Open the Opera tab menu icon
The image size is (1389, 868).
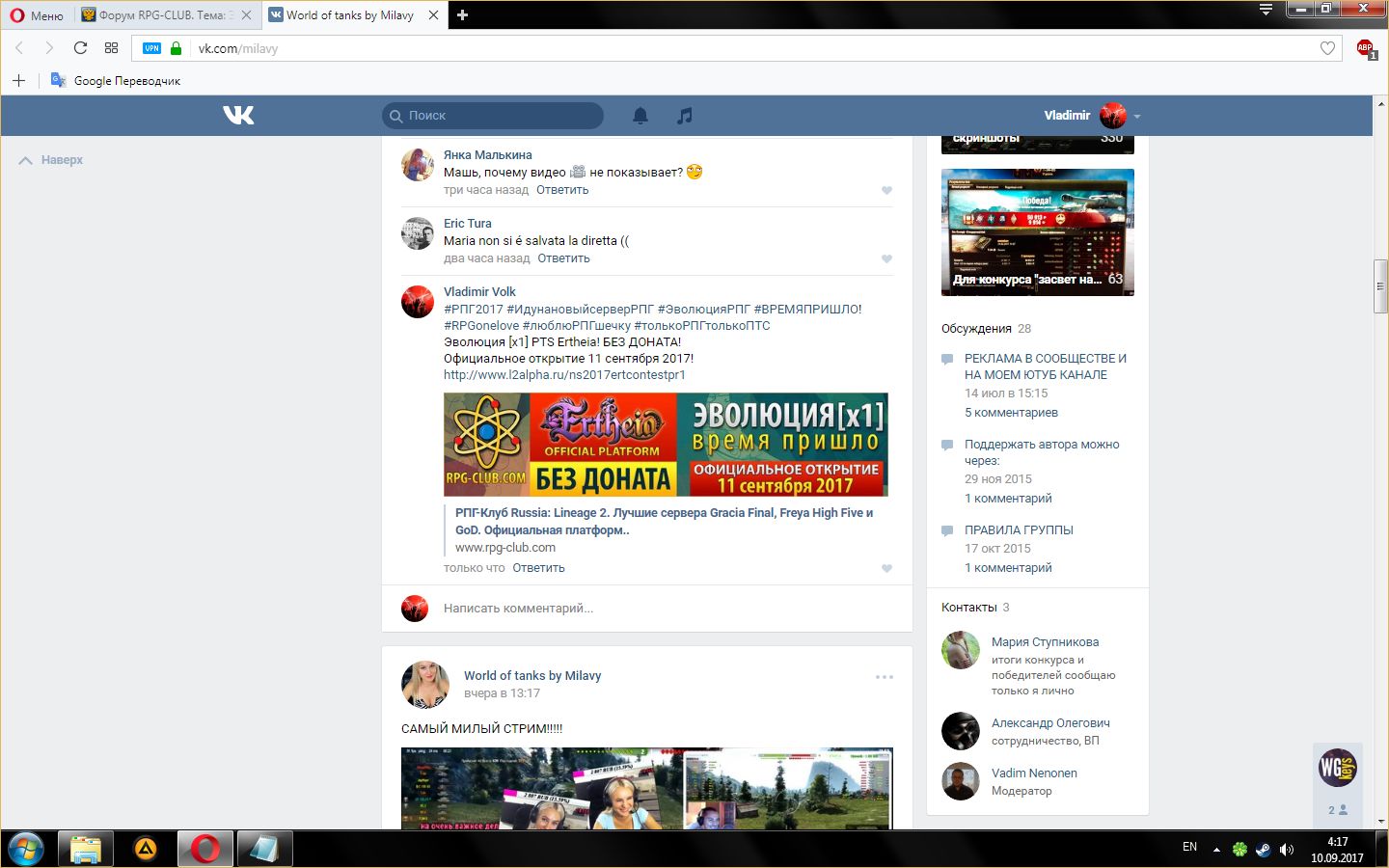[x=1266, y=9]
